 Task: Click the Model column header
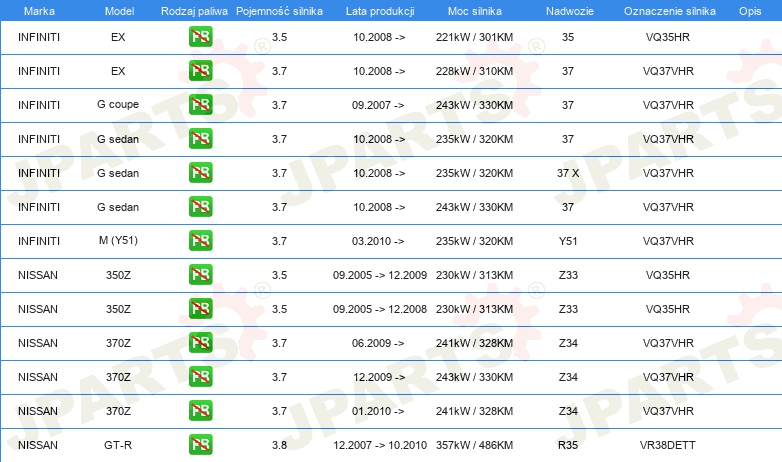tap(119, 11)
